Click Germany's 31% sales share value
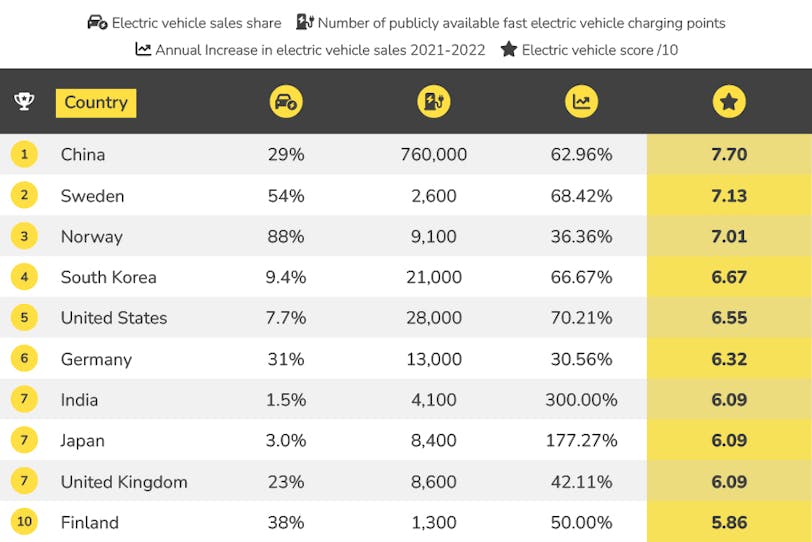812x542 pixels. coord(286,359)
